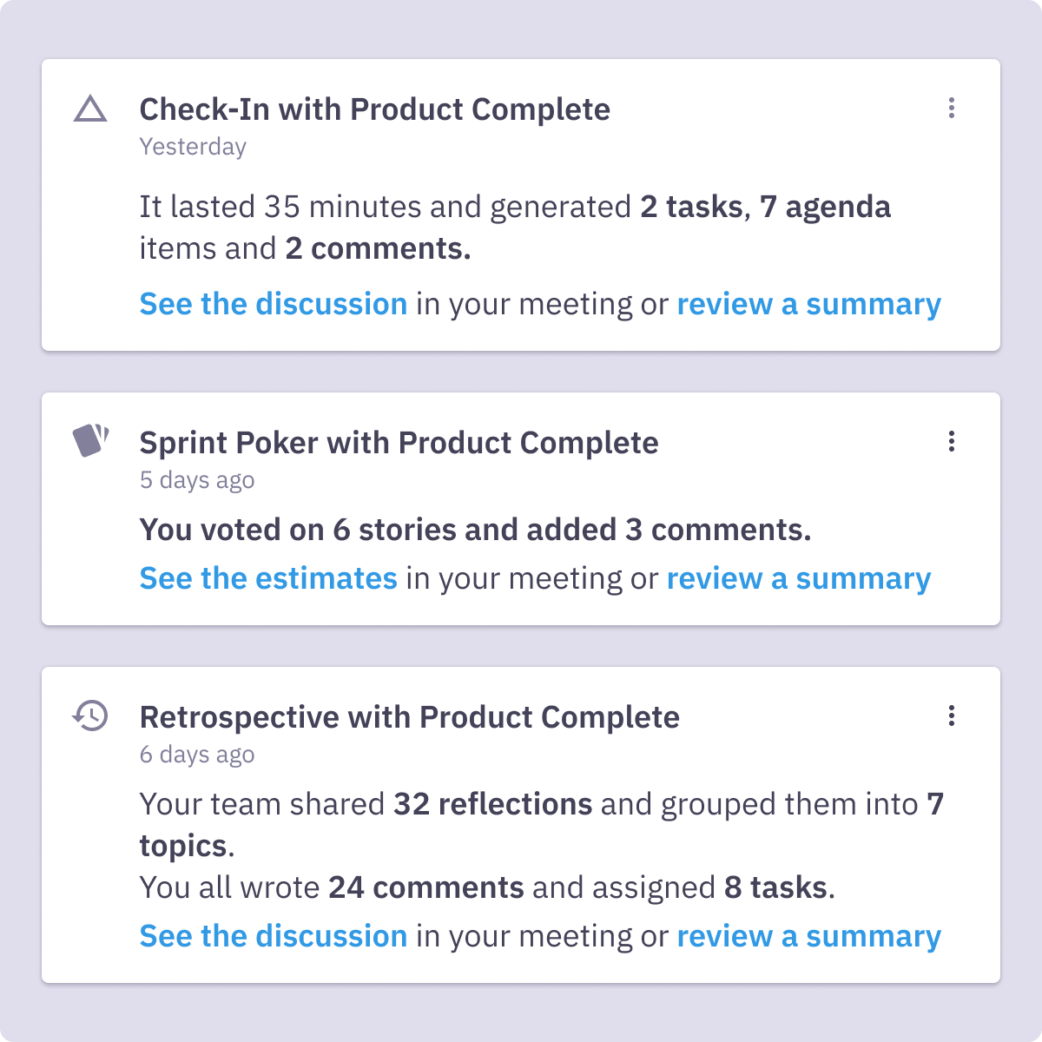1042x1042 pixels.
Task: Open 'review a summary' in the Check-In card
Action: 809,304
